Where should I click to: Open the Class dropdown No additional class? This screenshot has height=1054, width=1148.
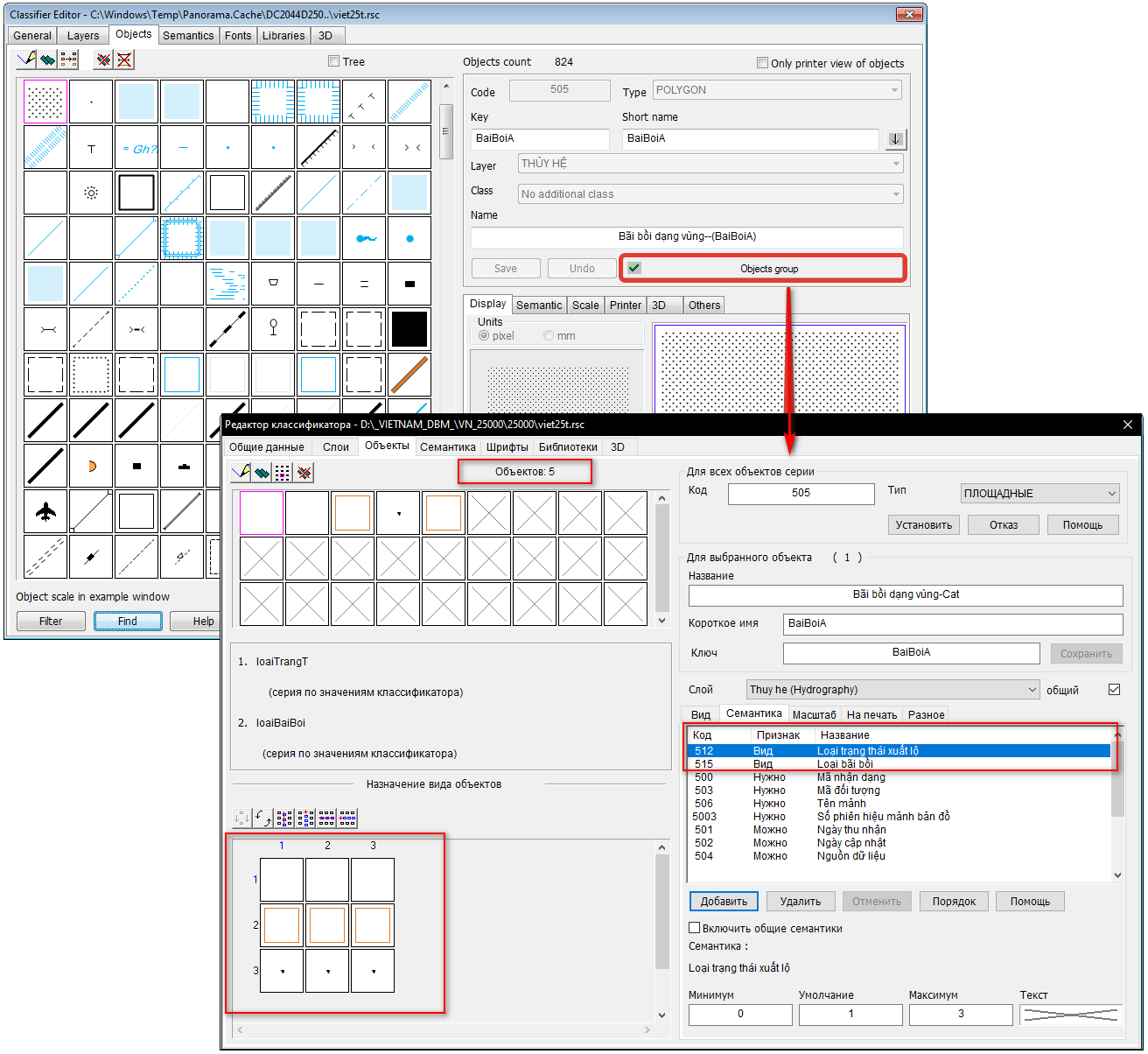click(710, 194)
